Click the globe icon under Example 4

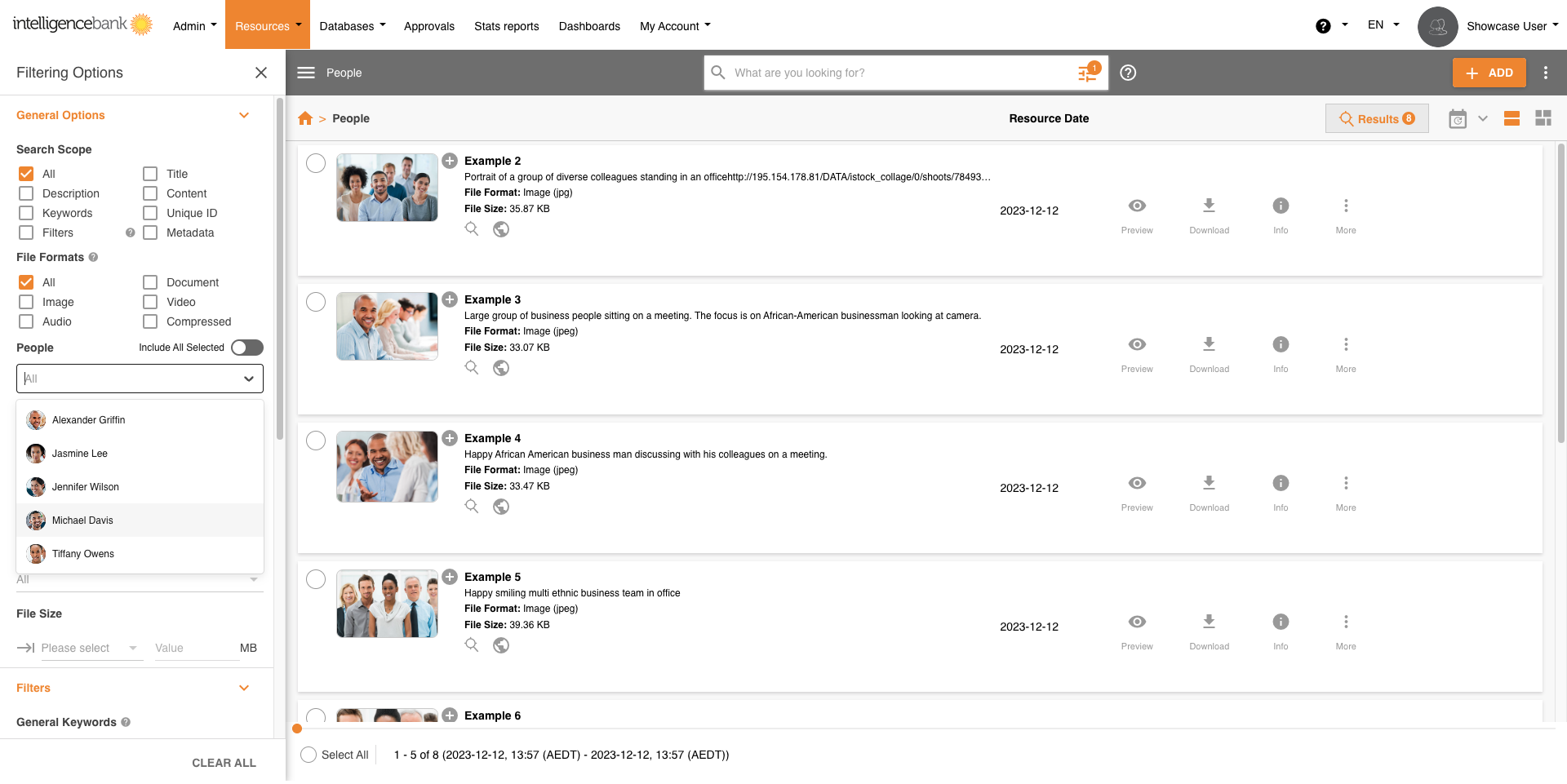[501, 507]
